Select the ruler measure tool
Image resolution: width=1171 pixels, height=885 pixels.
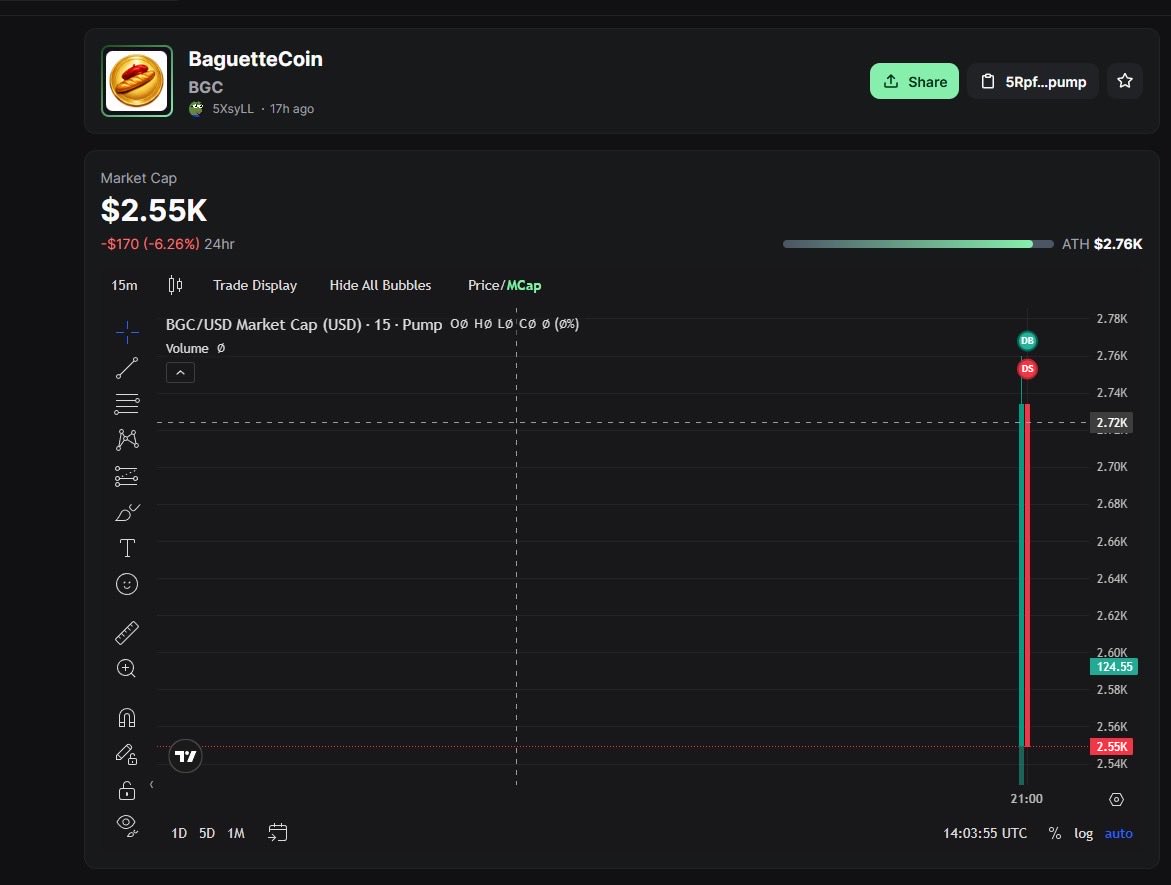(x=127, y=633)
